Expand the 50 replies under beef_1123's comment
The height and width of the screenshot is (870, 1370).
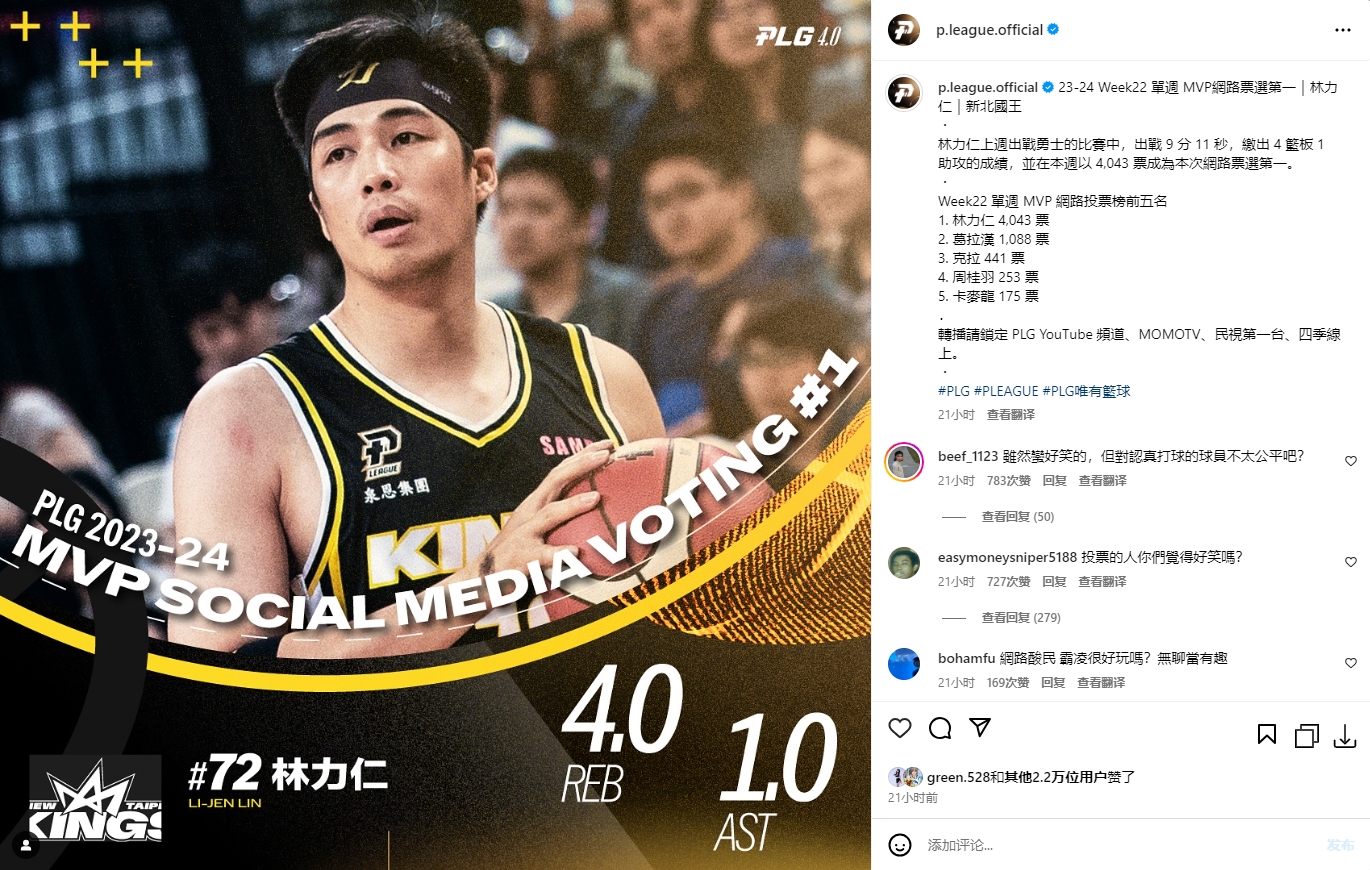tap(1018, 517)
